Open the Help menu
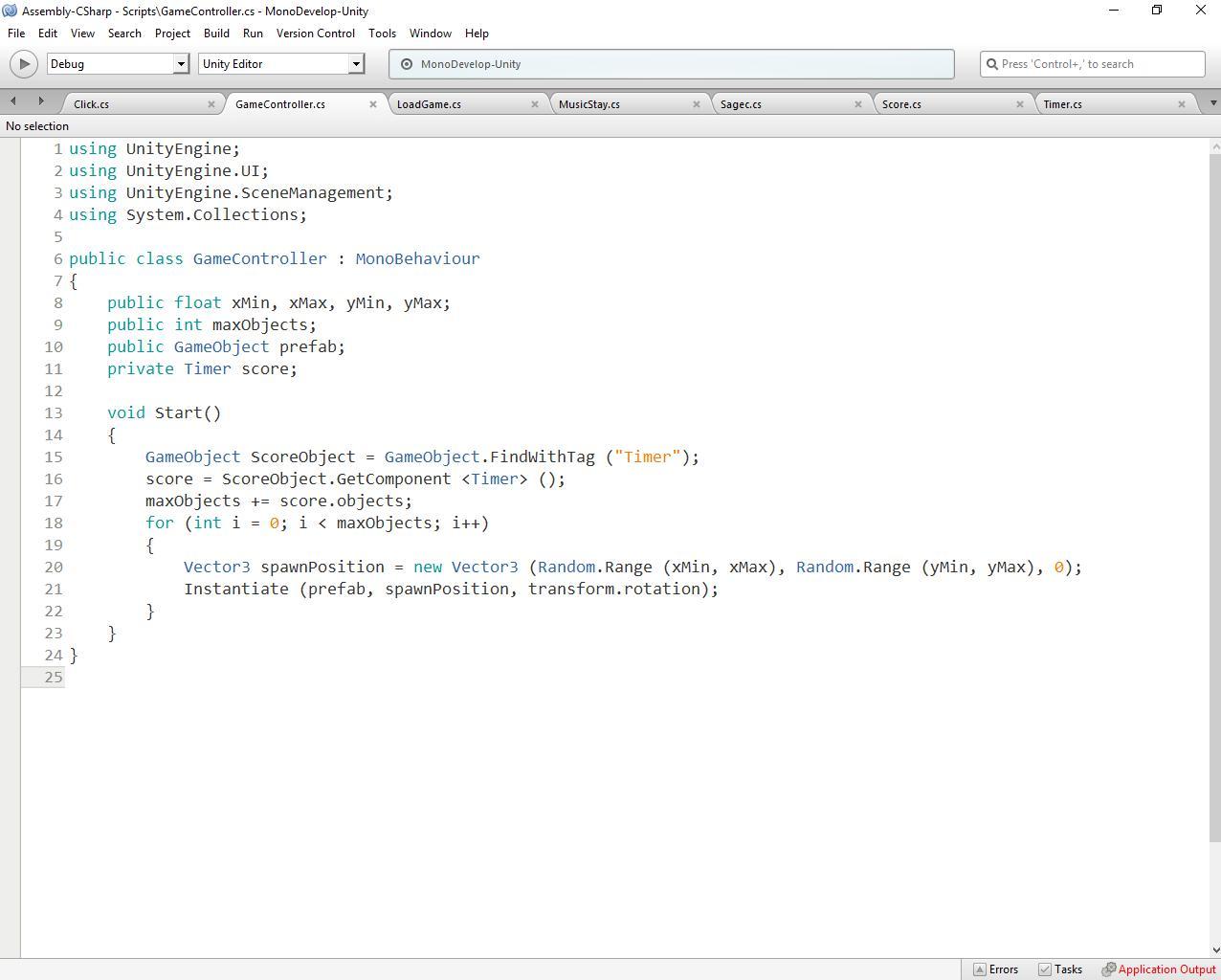 [x=477, y=33]
